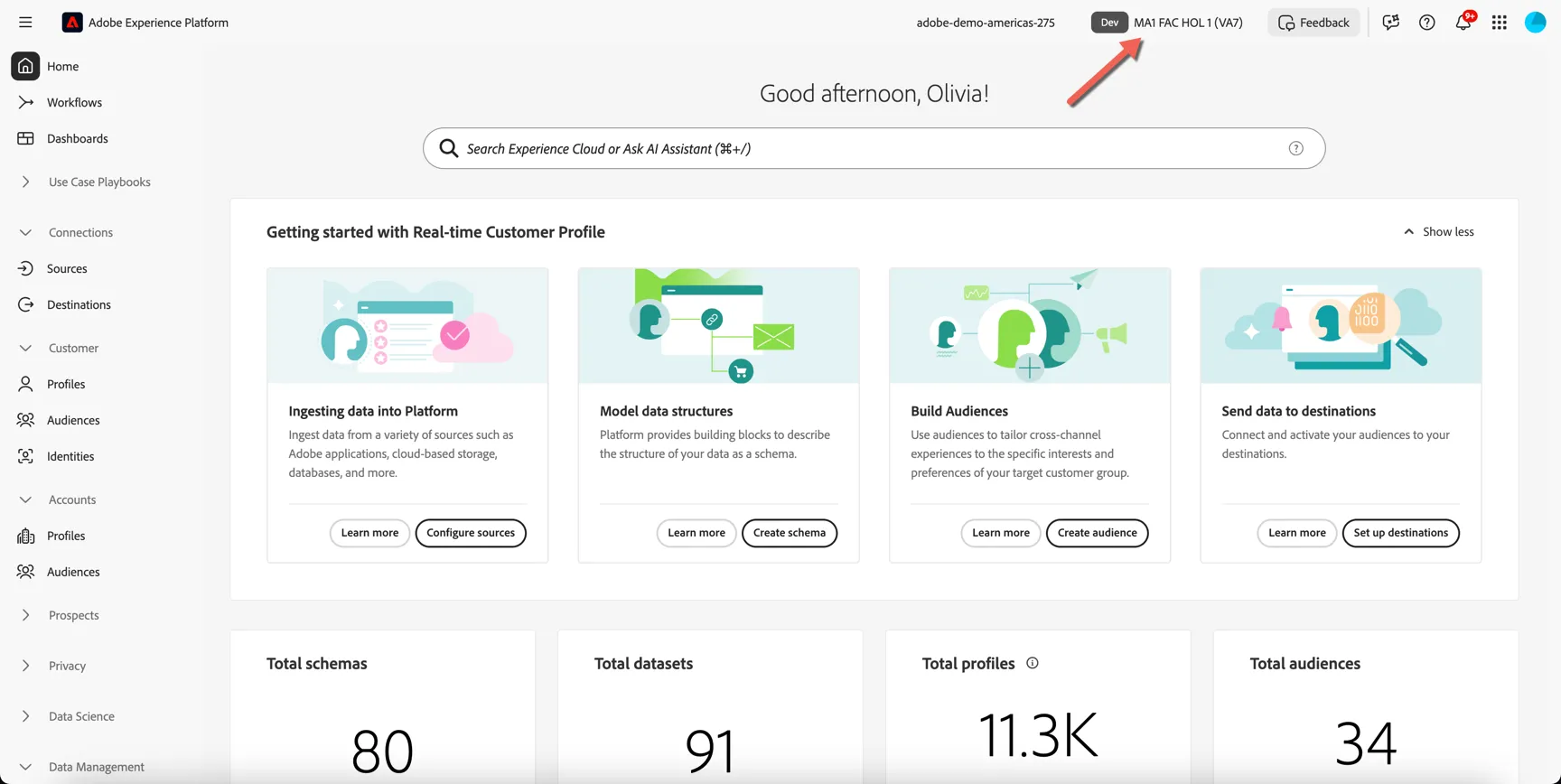Viewport: 1561px width, 784px height.
Task: Click the search help icon in search bar
Action: tap(1296, 148)
